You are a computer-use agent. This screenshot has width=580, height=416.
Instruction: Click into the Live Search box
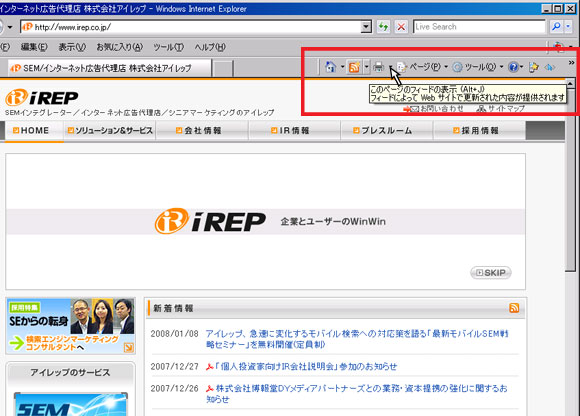point(479,27)
